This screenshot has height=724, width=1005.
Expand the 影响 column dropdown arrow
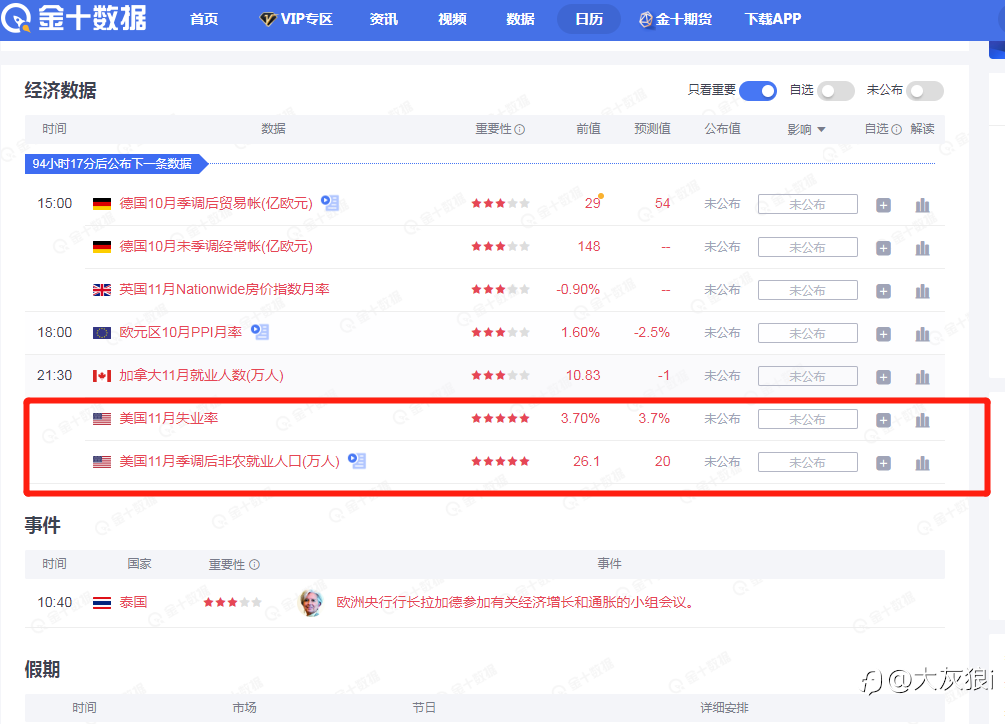821,129
